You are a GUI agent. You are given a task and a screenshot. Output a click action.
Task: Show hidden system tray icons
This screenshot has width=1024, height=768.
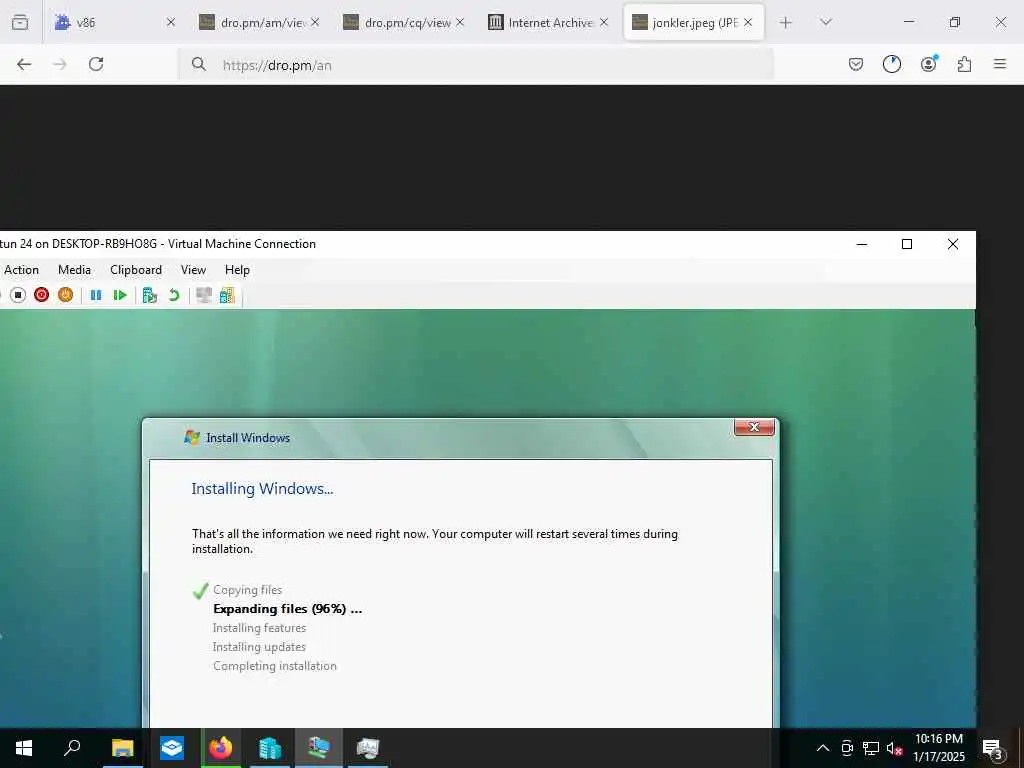pos(823,748)
